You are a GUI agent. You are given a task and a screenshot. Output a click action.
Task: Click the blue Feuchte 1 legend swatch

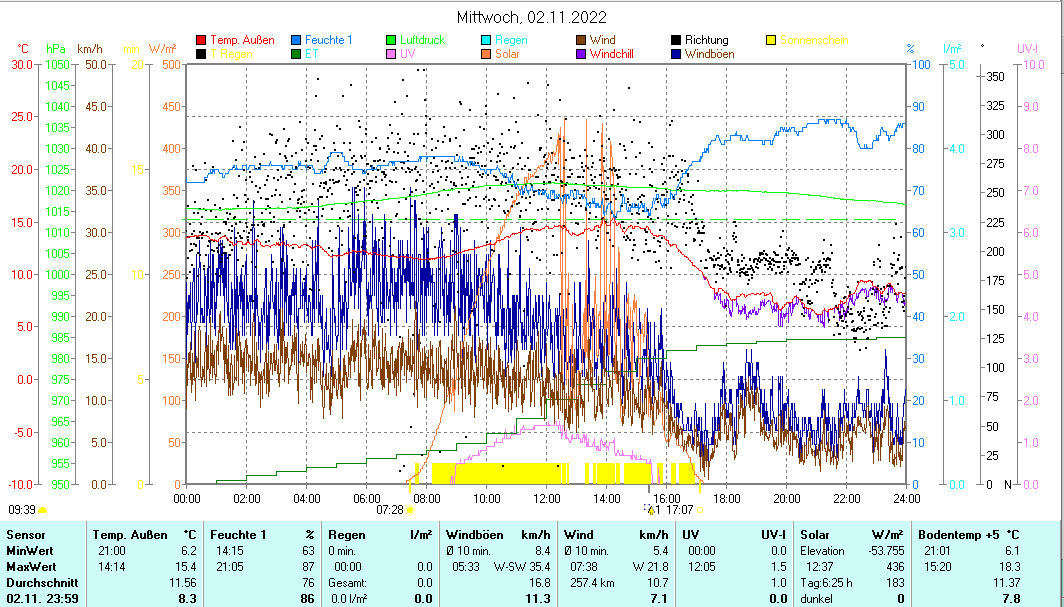tap(296, 41)
